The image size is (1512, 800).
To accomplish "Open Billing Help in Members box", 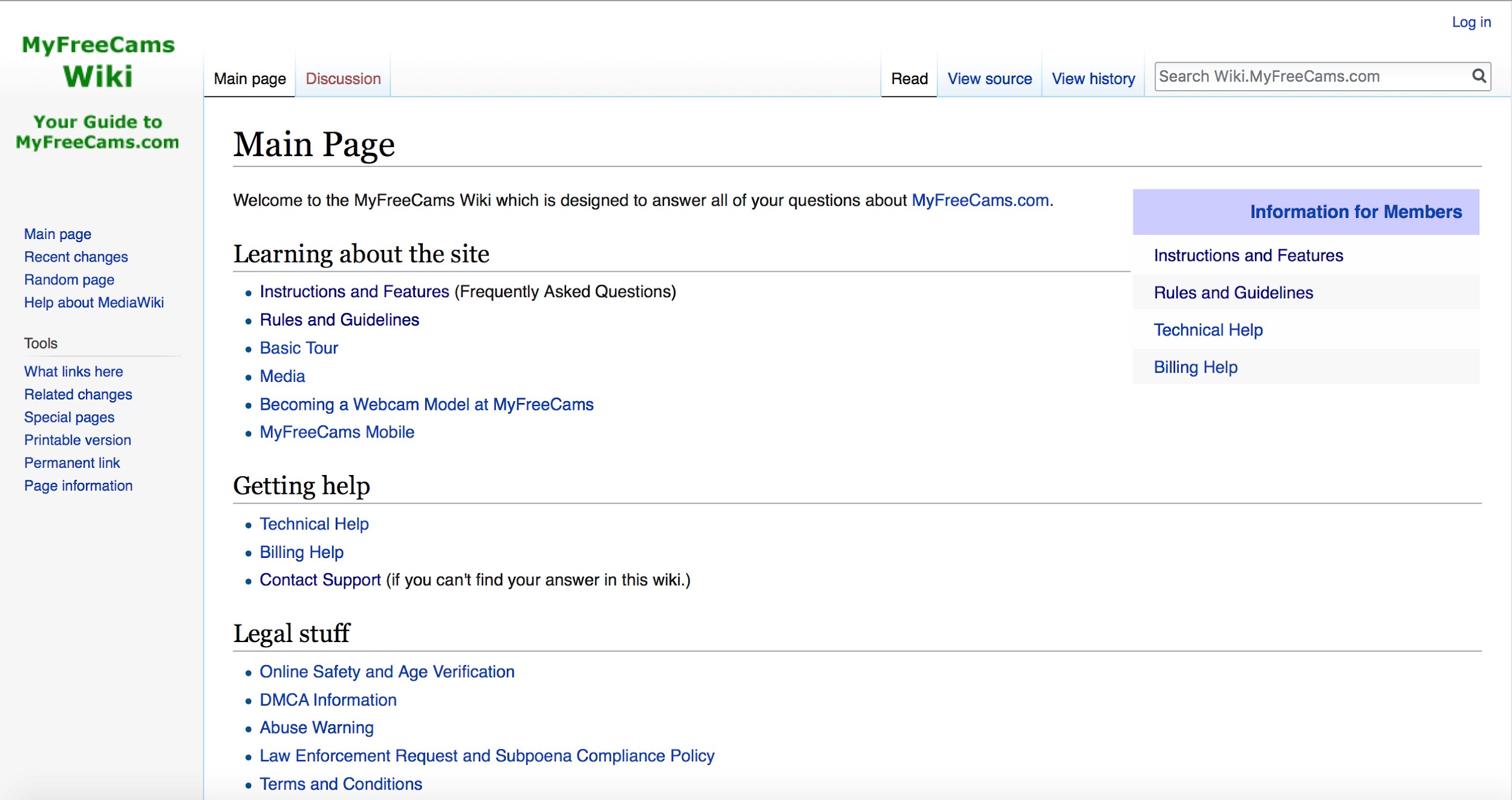I will coord(1195,367).
